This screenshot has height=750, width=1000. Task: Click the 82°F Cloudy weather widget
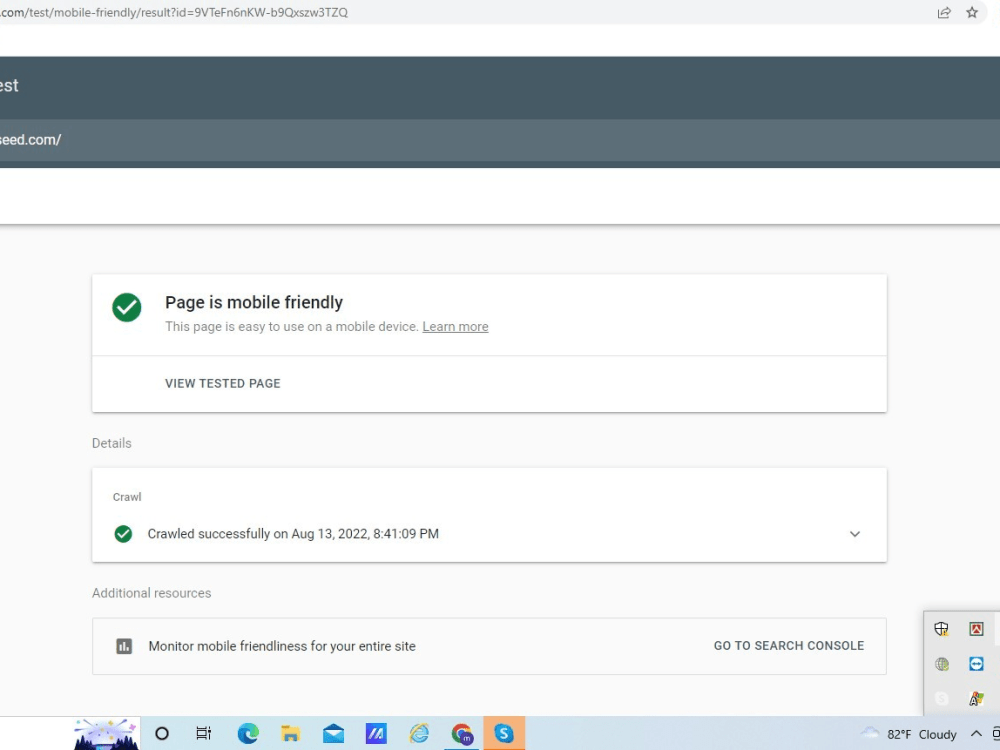[x=909, y=734]
